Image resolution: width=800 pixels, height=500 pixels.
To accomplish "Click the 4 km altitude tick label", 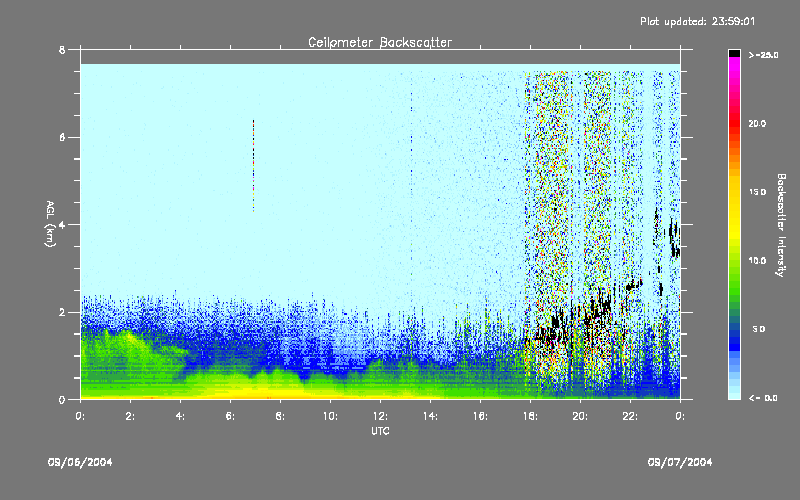I will [x=62, y=225].
